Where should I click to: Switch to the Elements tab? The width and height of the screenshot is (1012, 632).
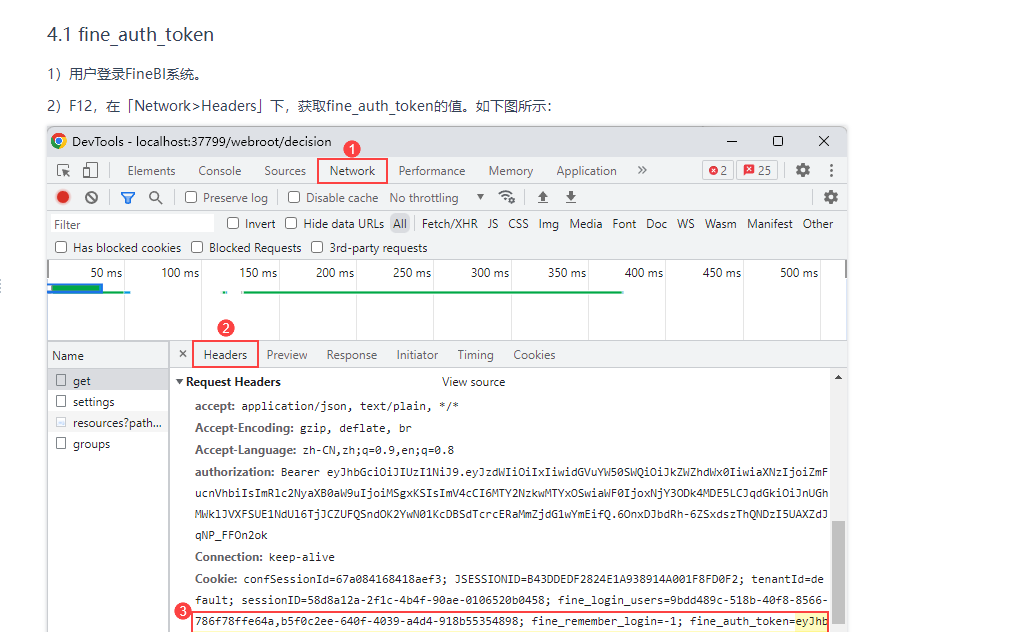pyautogui.click(x=151, y=170)
